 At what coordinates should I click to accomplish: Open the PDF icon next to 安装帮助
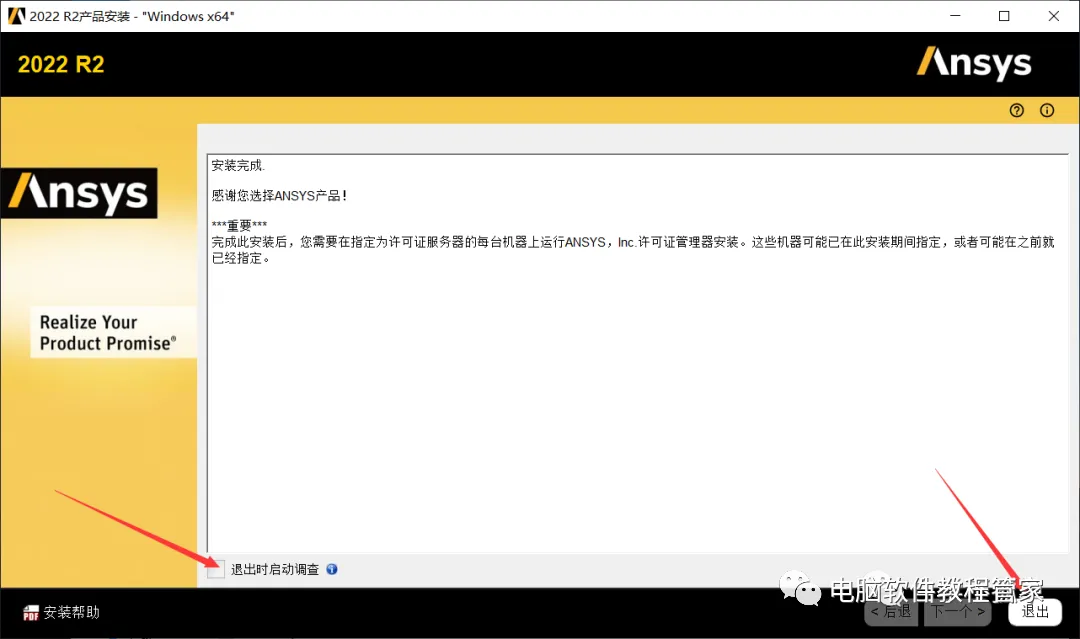pyautogui.click(x=31, y=612)
